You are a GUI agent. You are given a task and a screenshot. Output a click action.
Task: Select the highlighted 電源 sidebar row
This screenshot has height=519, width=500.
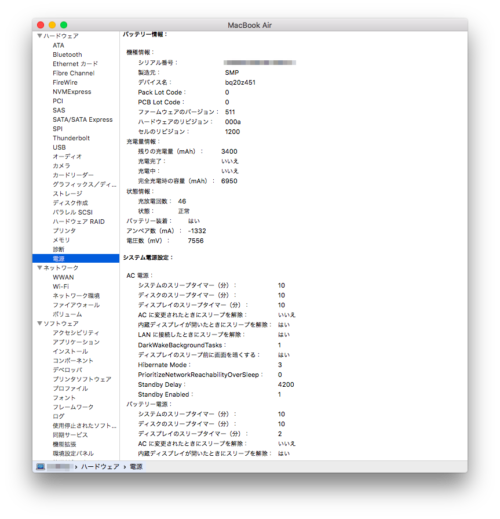[x=76, y=259]
